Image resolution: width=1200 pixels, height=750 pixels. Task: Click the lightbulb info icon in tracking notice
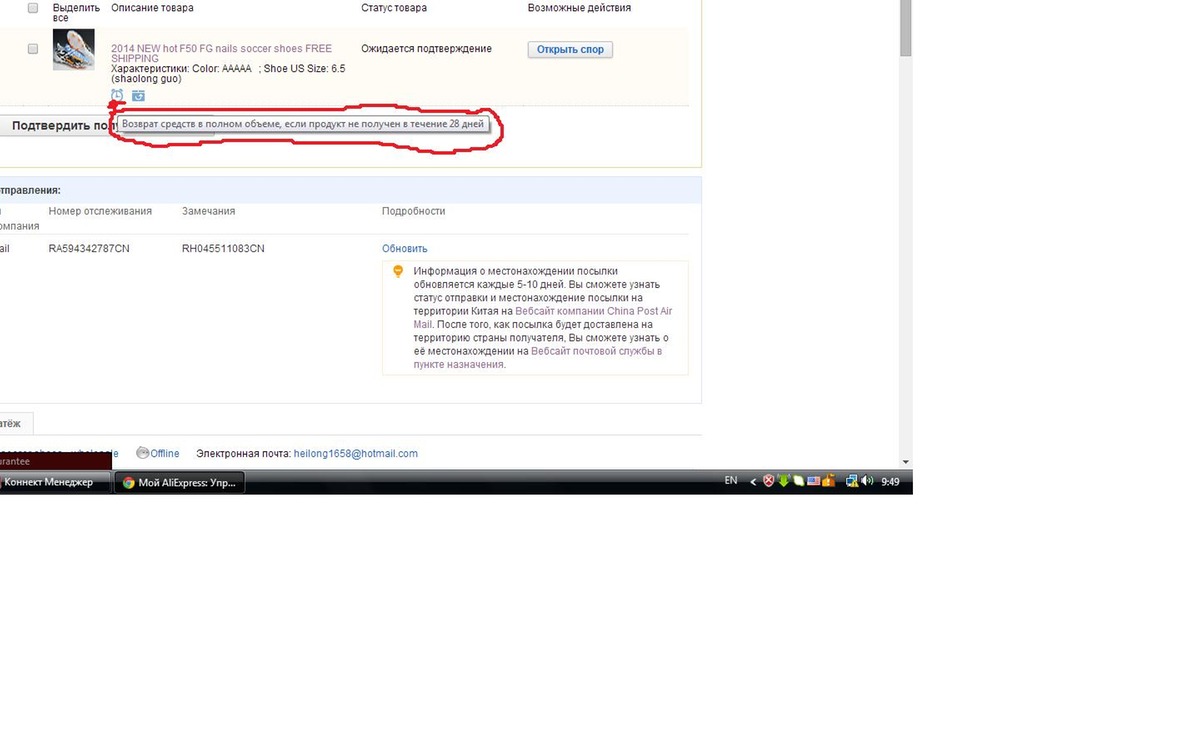pos(398,271)
